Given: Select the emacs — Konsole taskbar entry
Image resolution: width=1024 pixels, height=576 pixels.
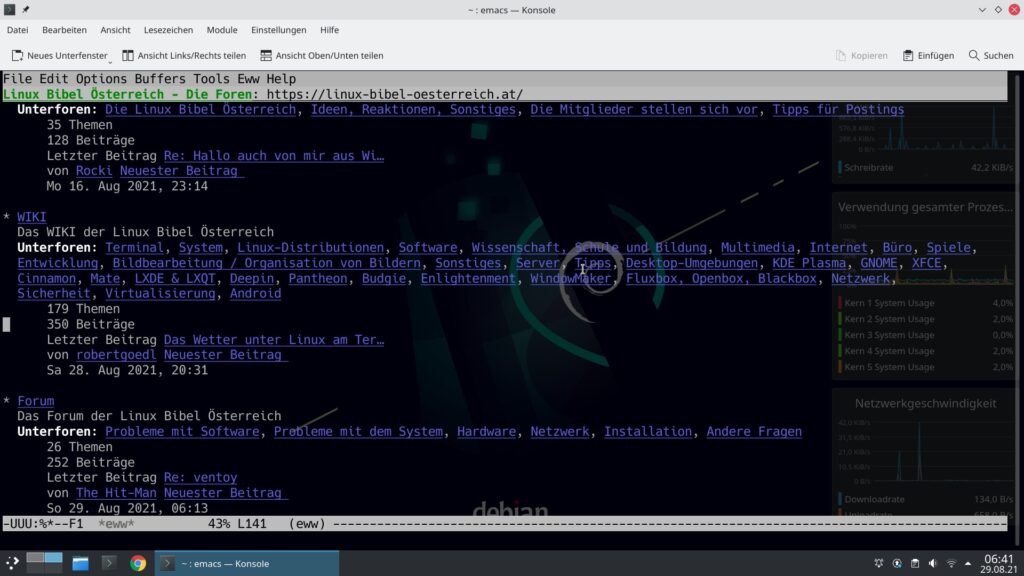Looking at the screenshot, I should point(247,563).
